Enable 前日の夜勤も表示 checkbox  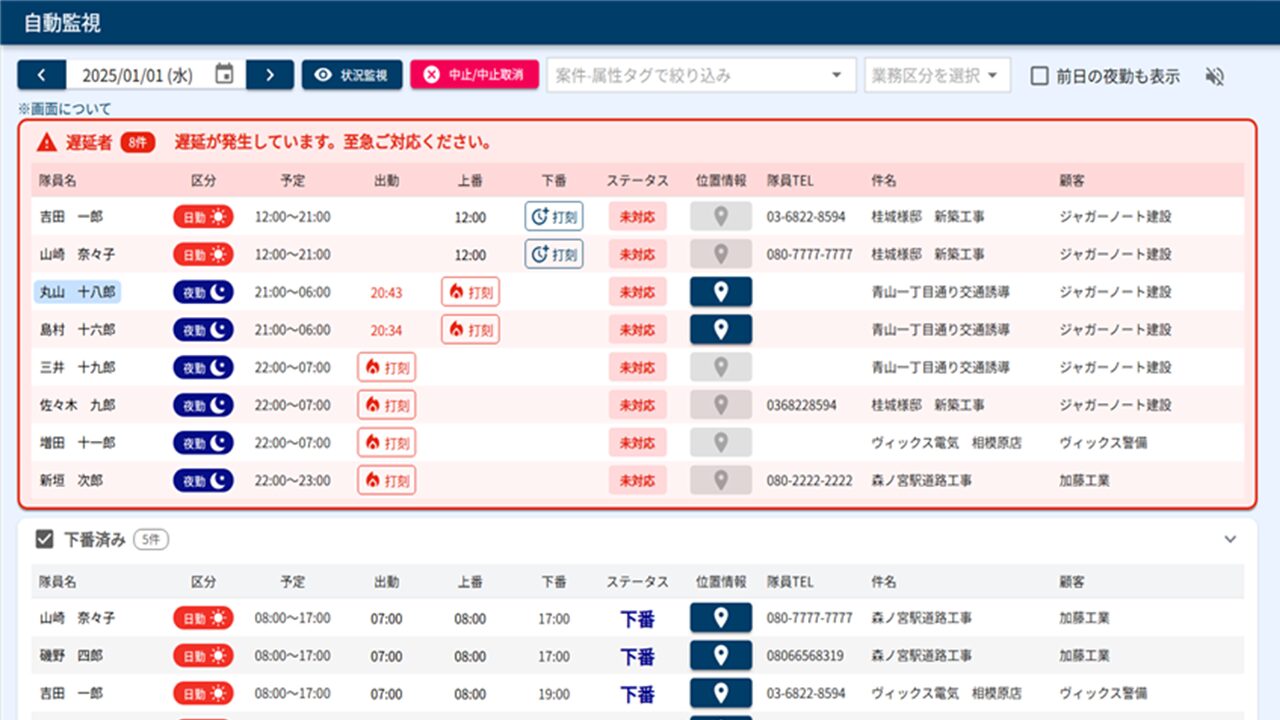[1040, 76]
